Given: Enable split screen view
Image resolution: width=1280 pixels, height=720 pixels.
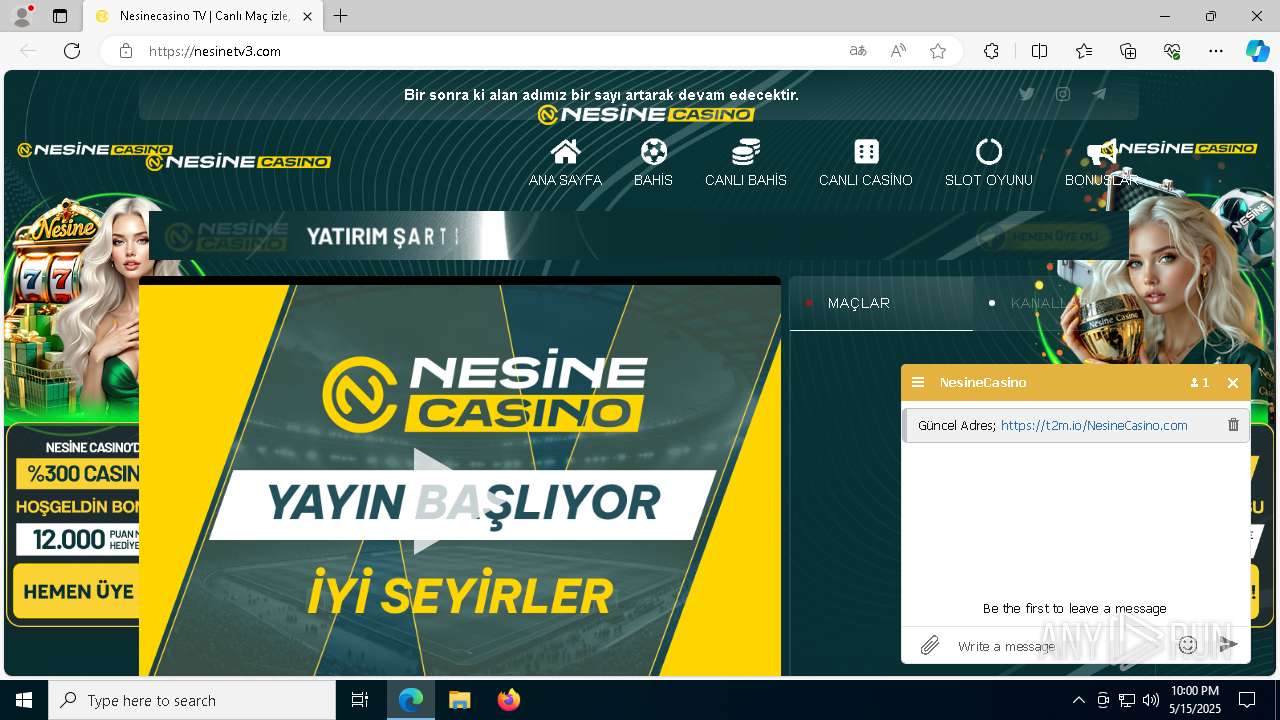Looking at the screenshot, I should click(x=1039, y=51).
